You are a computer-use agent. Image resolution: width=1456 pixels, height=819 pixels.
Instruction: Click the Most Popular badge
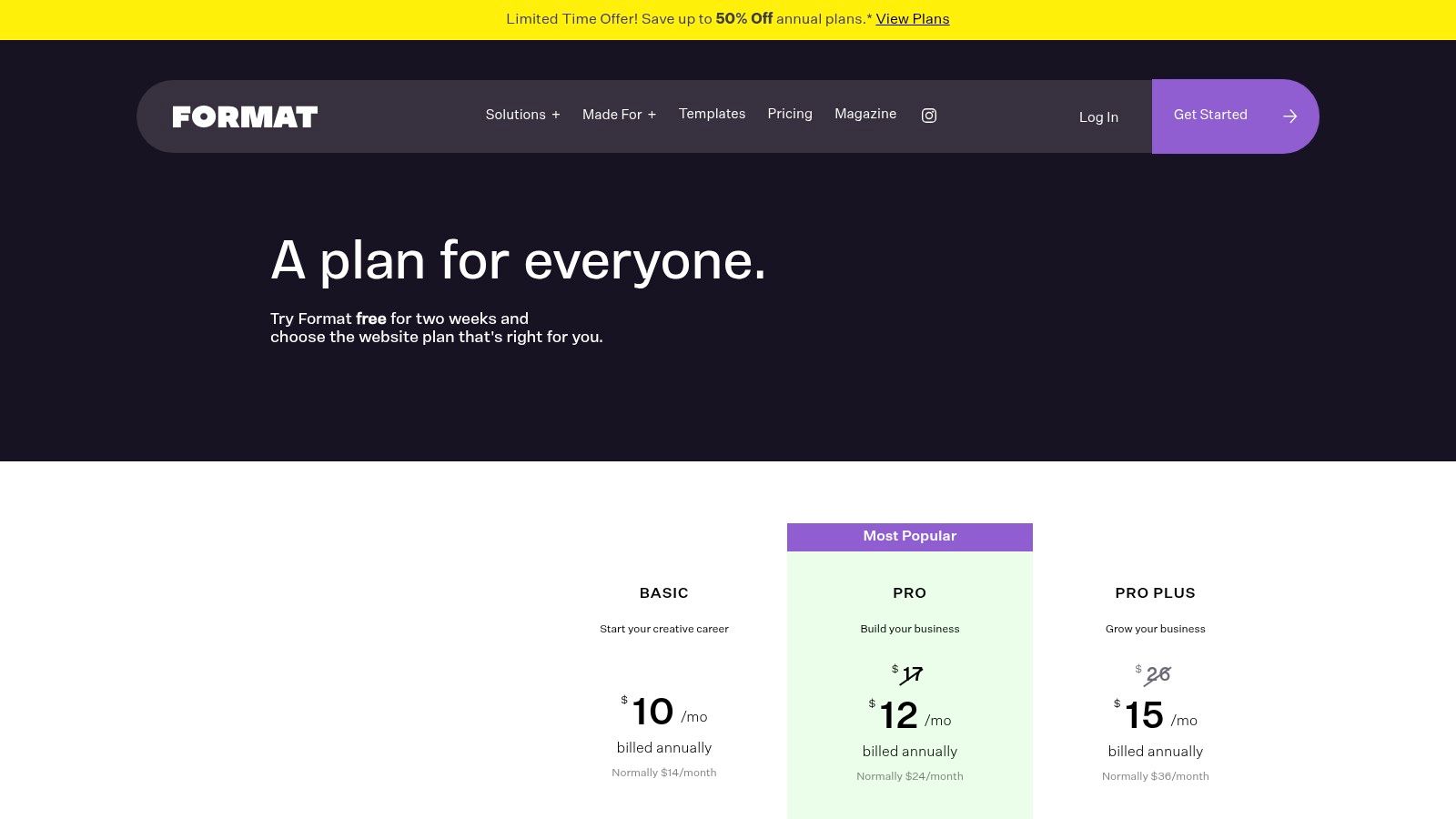[910, 537]
